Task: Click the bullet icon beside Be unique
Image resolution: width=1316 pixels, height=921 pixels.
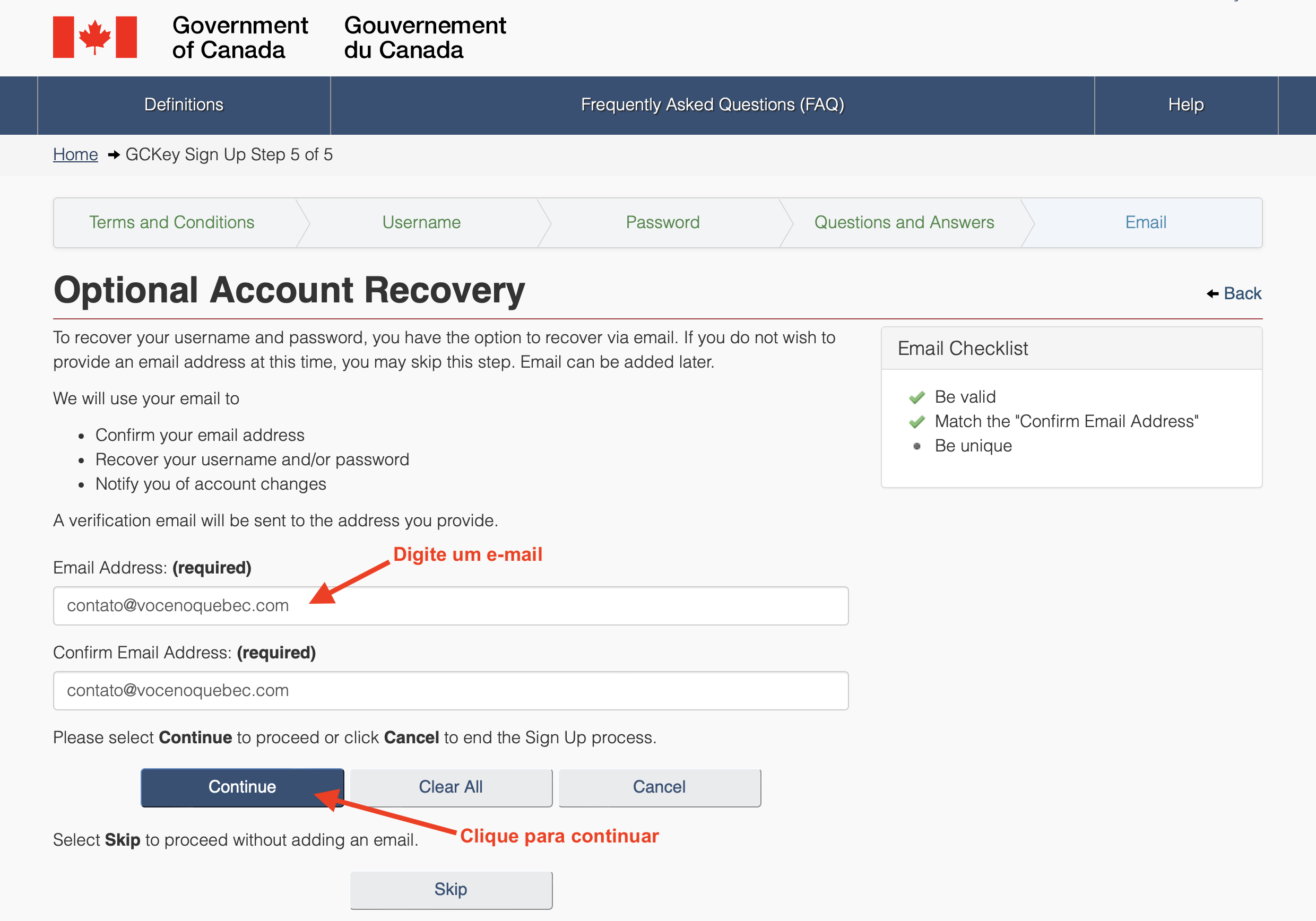Action: pos(916,446)
